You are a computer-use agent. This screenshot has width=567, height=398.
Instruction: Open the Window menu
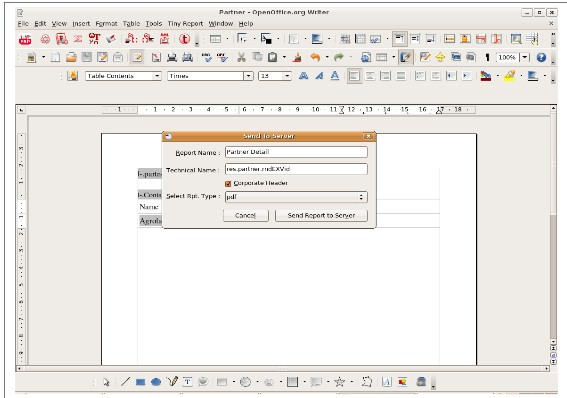(221, 23)
